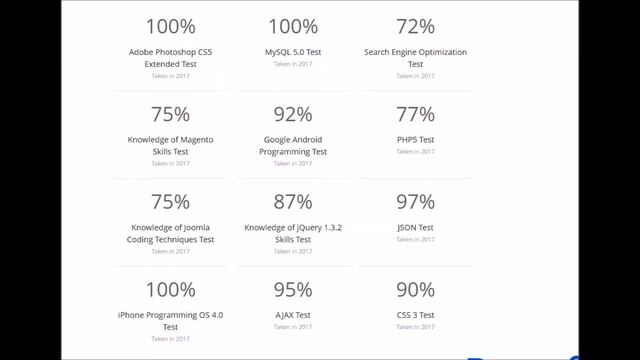Open the Google Android Programming Test entry
The image size is (640, 360).
pos(293,145)
